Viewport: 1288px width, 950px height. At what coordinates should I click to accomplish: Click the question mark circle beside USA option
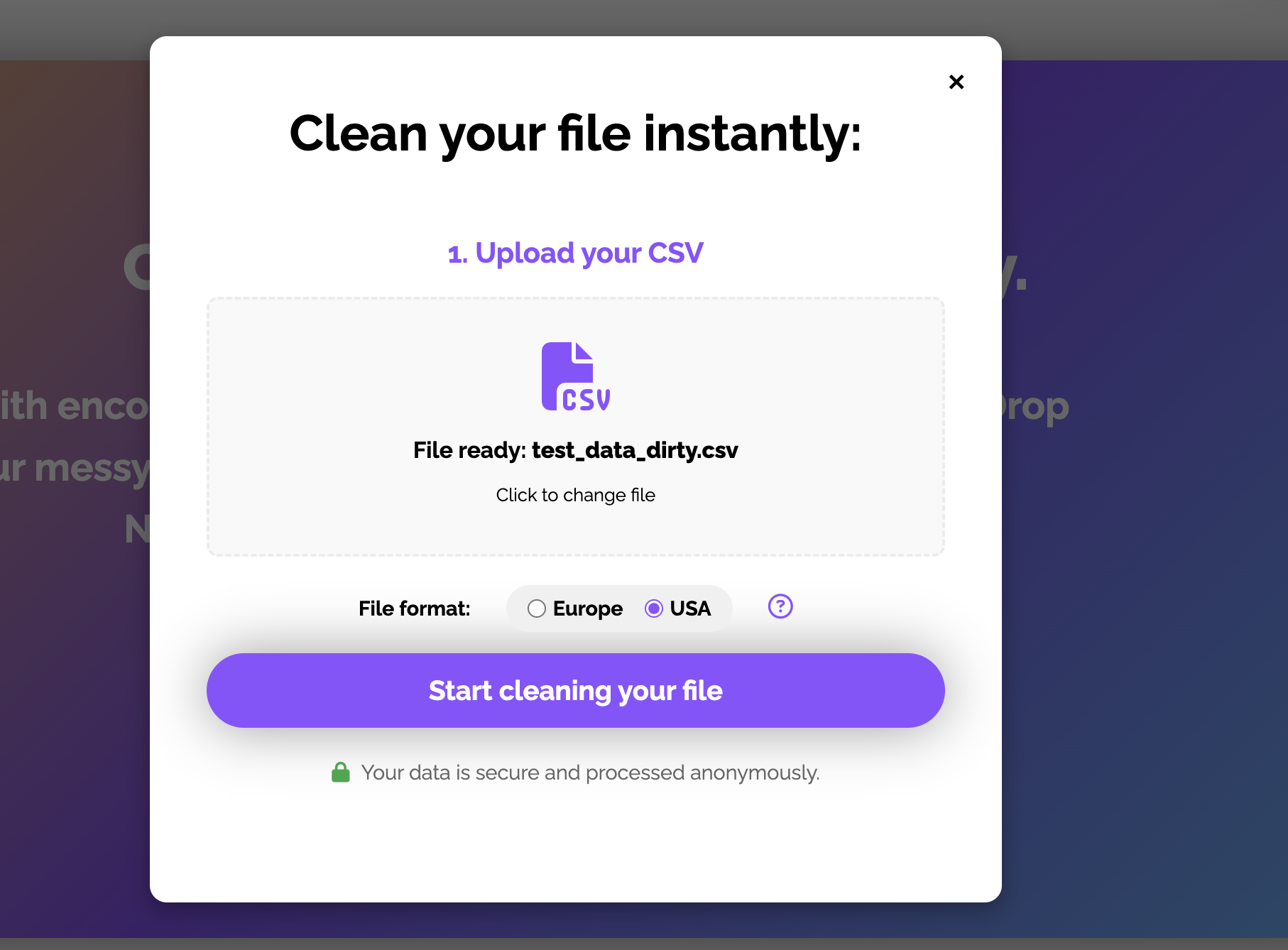pyautogui.click(x=779, y=606)
